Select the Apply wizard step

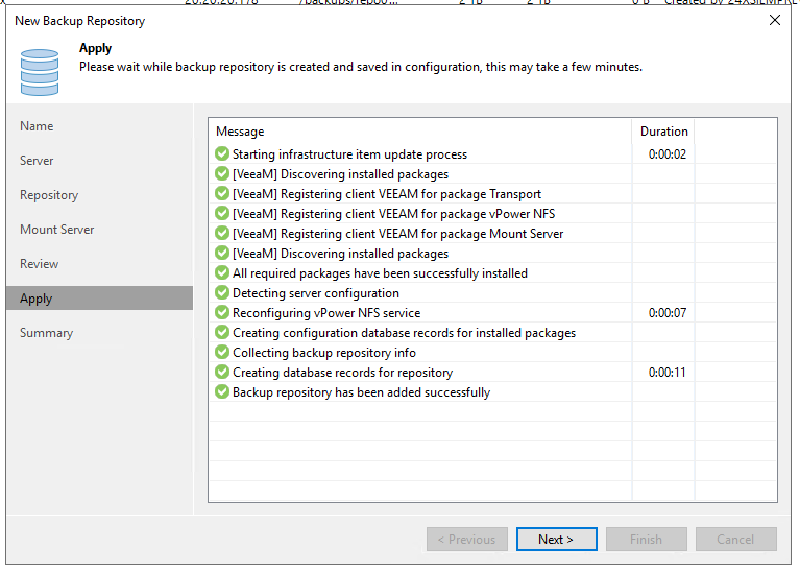click(x=99, y=298)
